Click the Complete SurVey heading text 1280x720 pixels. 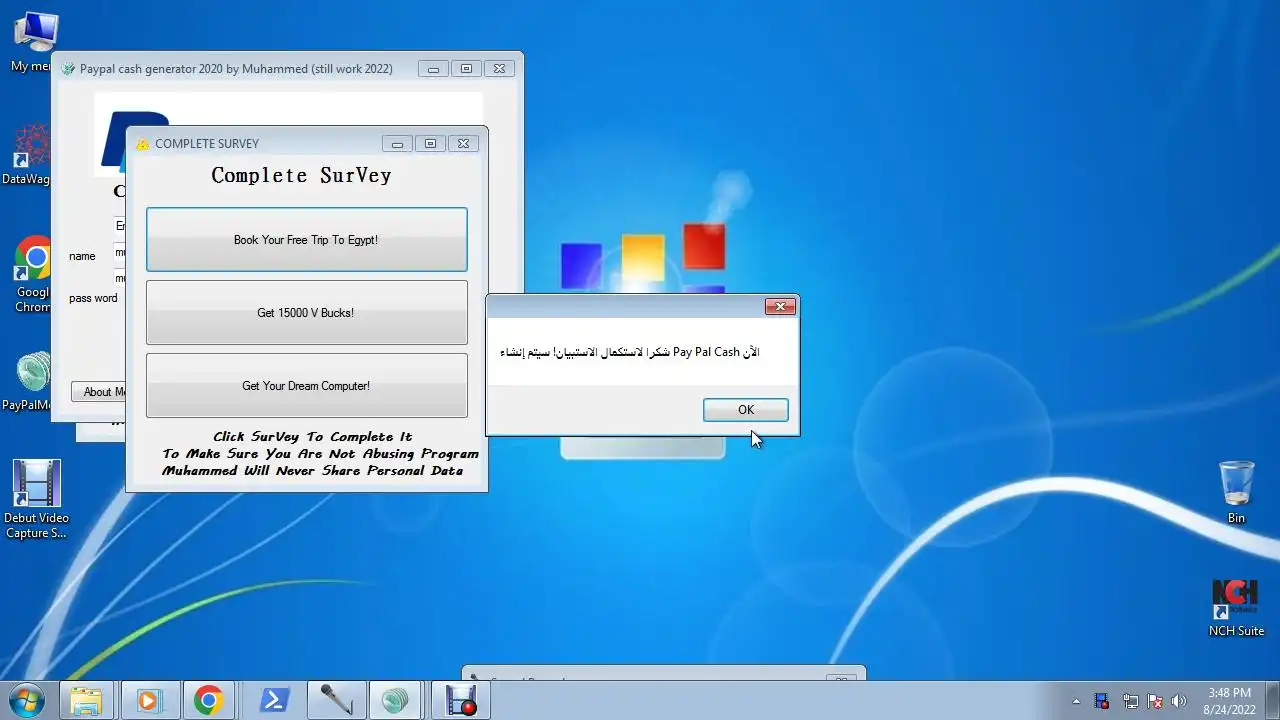pyautogui.click(x=301, y=176)
